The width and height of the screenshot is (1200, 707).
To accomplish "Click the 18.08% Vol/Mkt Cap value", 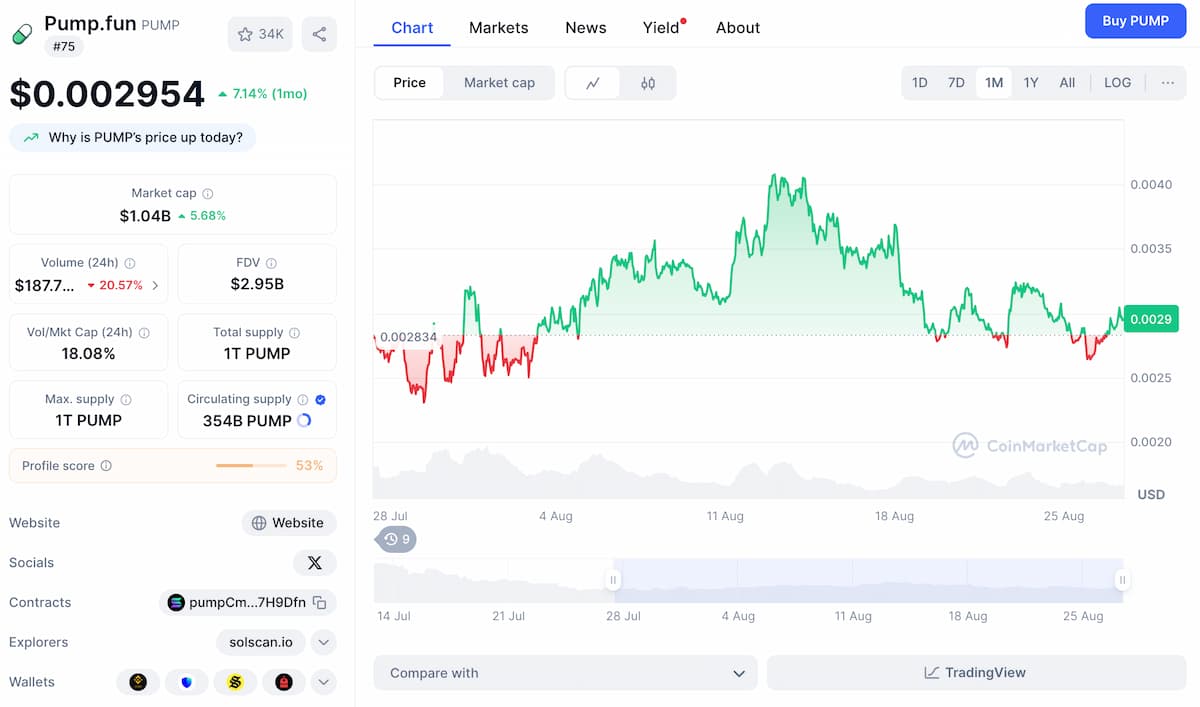I will tap(88, 353).
